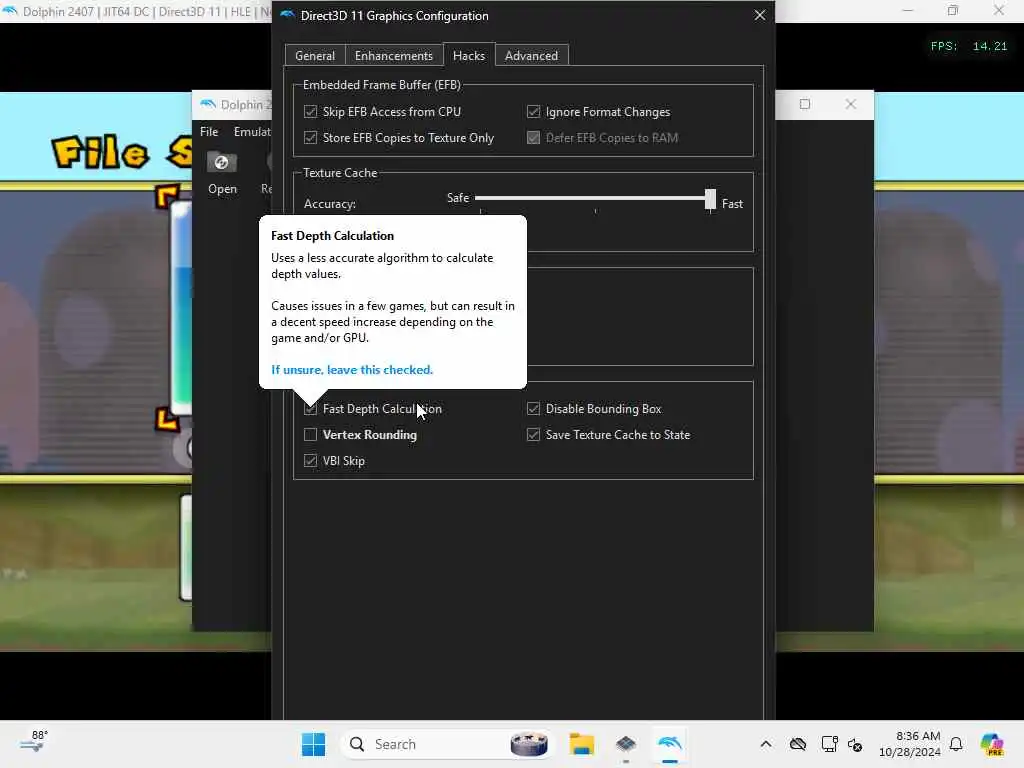
Task: Click Dolphin logo icon in dialog title bar
Action: pos(287,15)
